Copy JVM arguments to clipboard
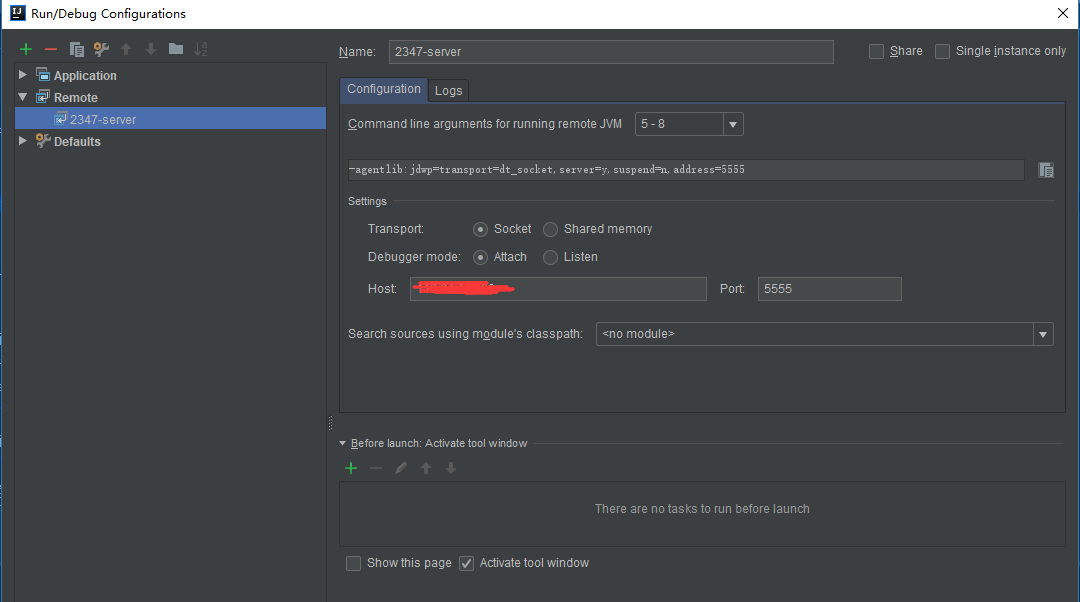The image size is (1080, 602). (1046, 170)
